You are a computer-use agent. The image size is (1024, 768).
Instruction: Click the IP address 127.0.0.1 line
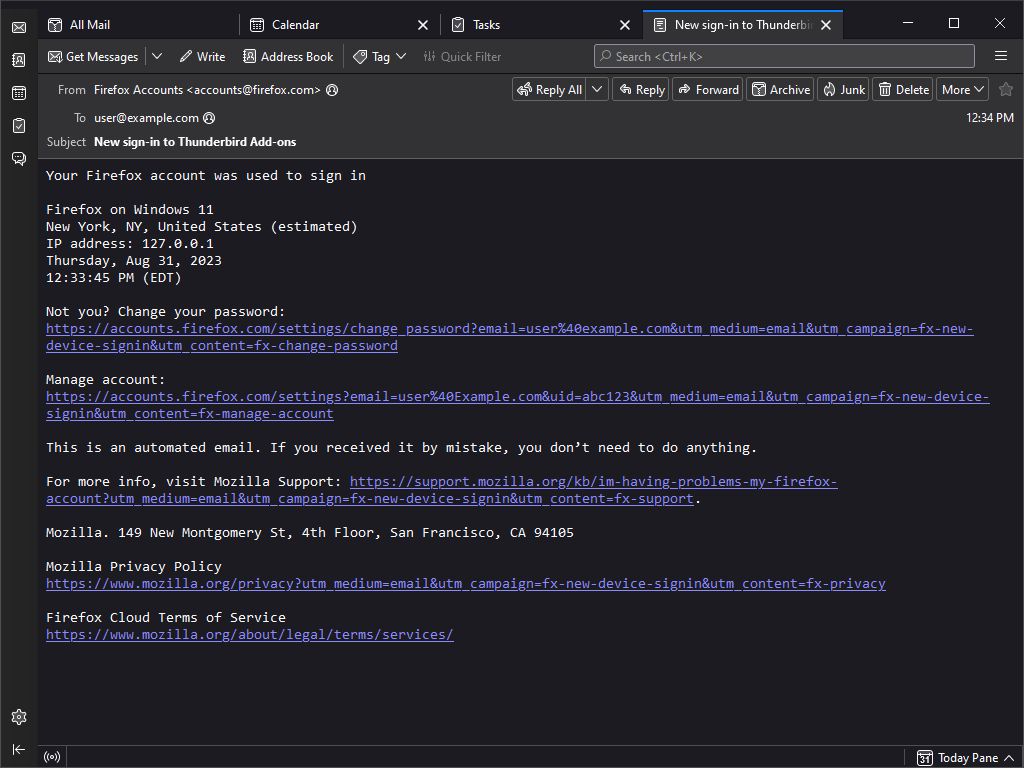tap(129, 244)
